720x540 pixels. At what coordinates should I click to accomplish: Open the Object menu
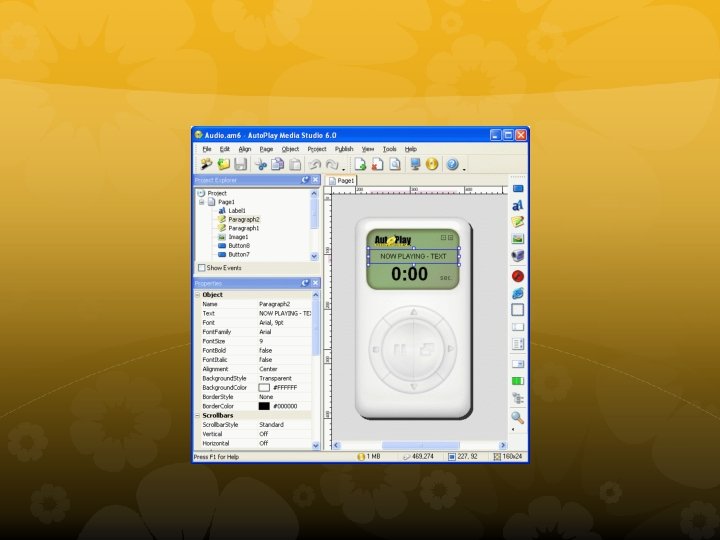(290, 149)
